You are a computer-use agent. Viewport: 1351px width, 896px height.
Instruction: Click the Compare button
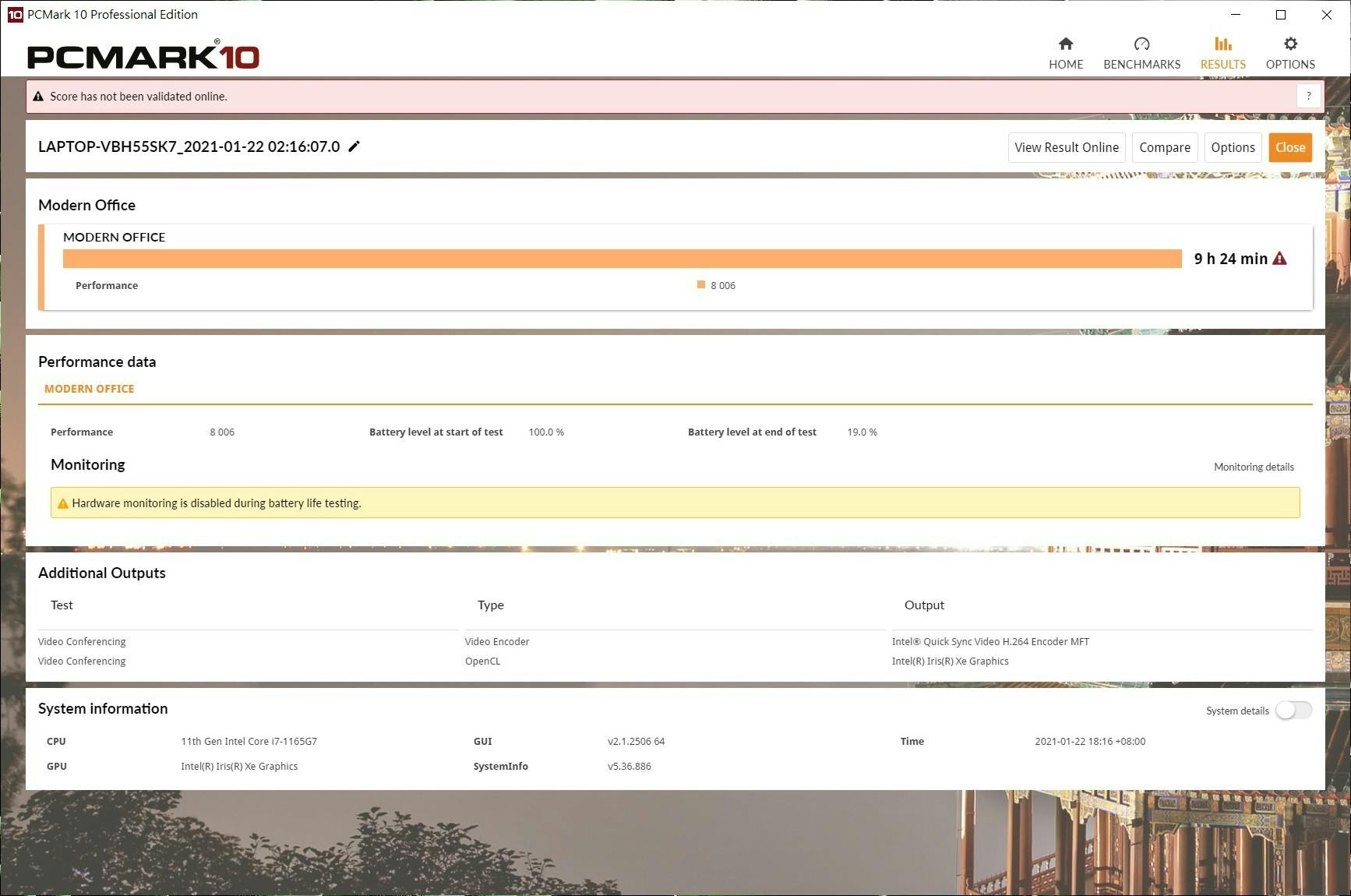(x=1164, y=147)
